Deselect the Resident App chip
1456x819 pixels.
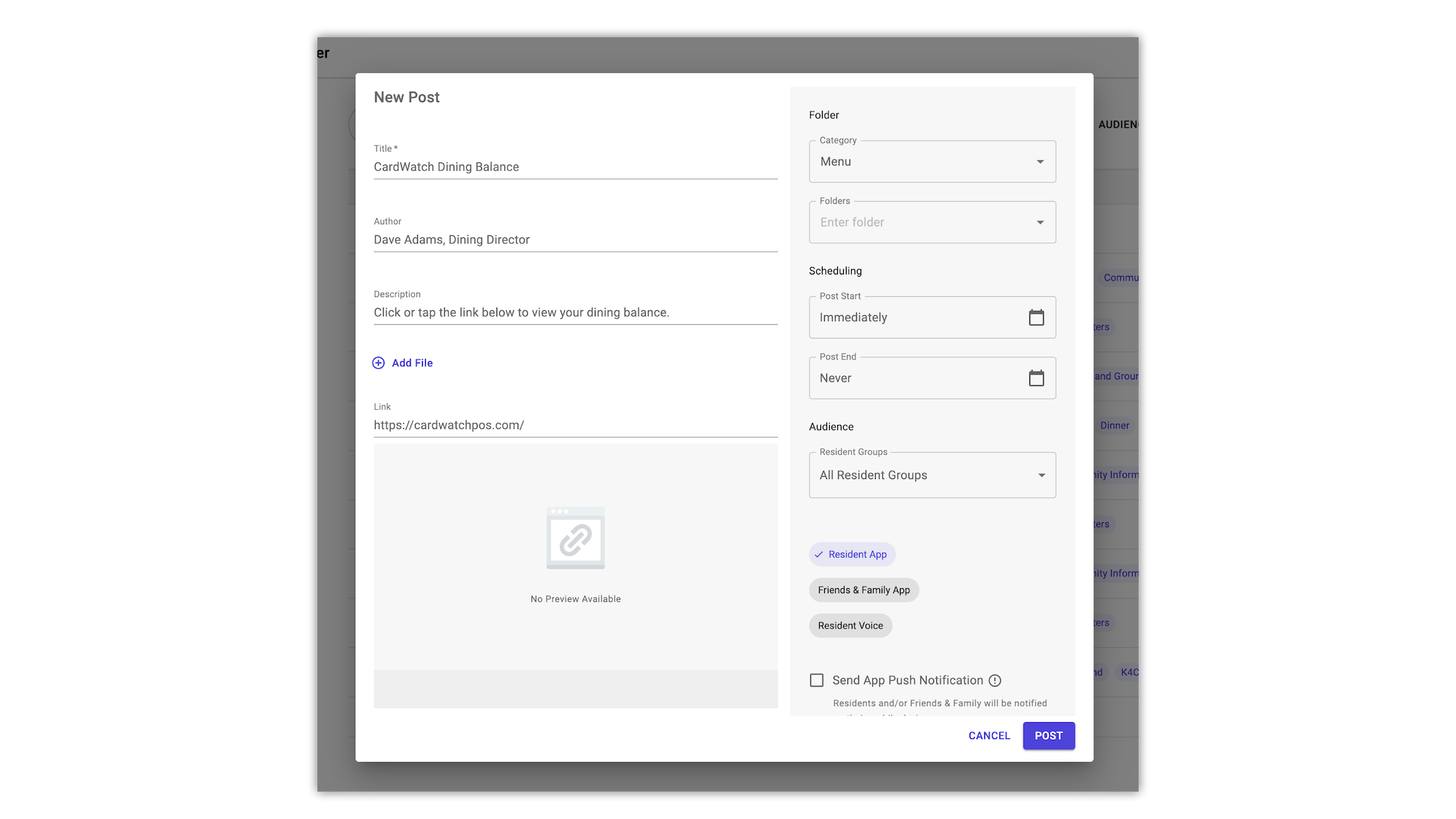click(x=852, y=554)
